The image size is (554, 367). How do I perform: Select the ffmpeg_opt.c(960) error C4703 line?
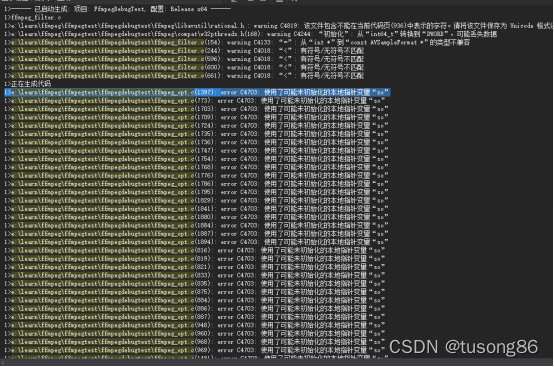[x=195, y=333]
